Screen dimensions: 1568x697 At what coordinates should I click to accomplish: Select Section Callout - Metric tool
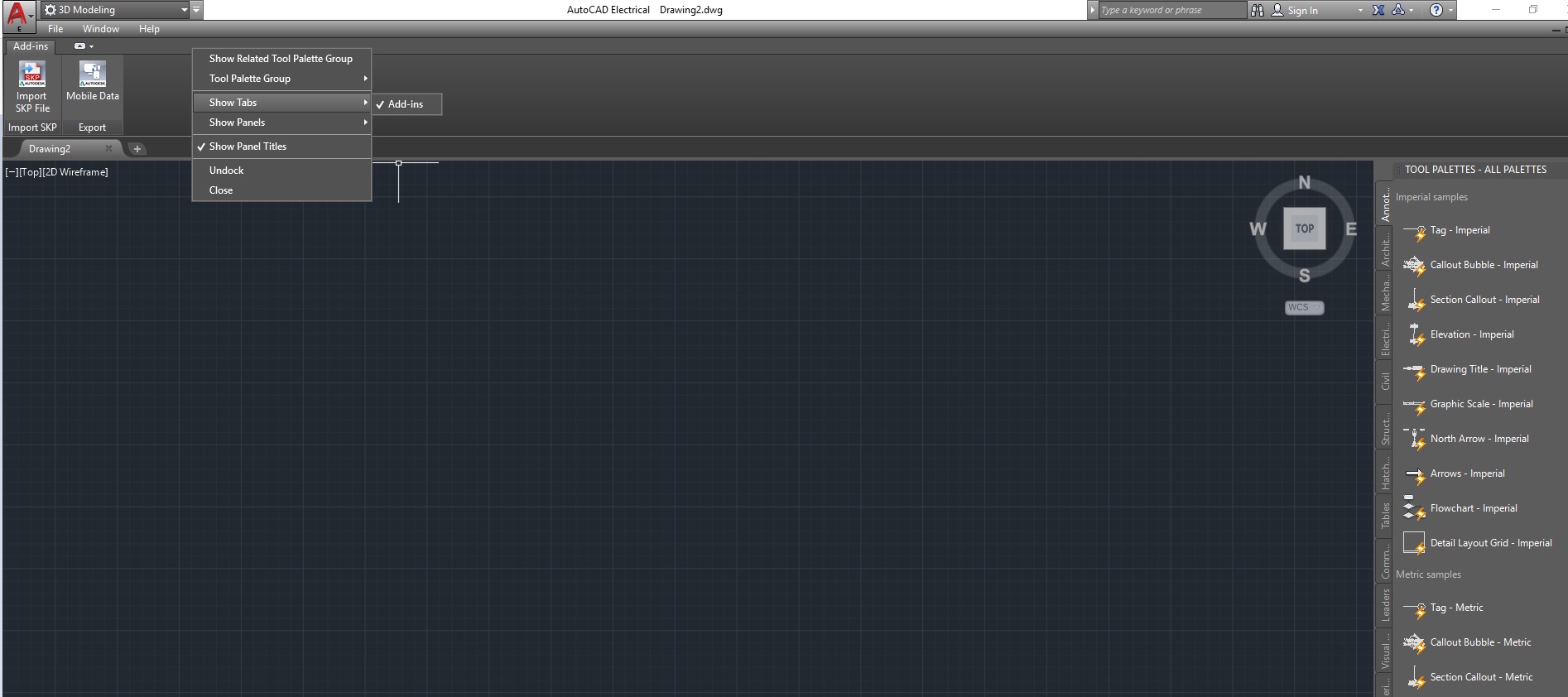point(1471,677)
